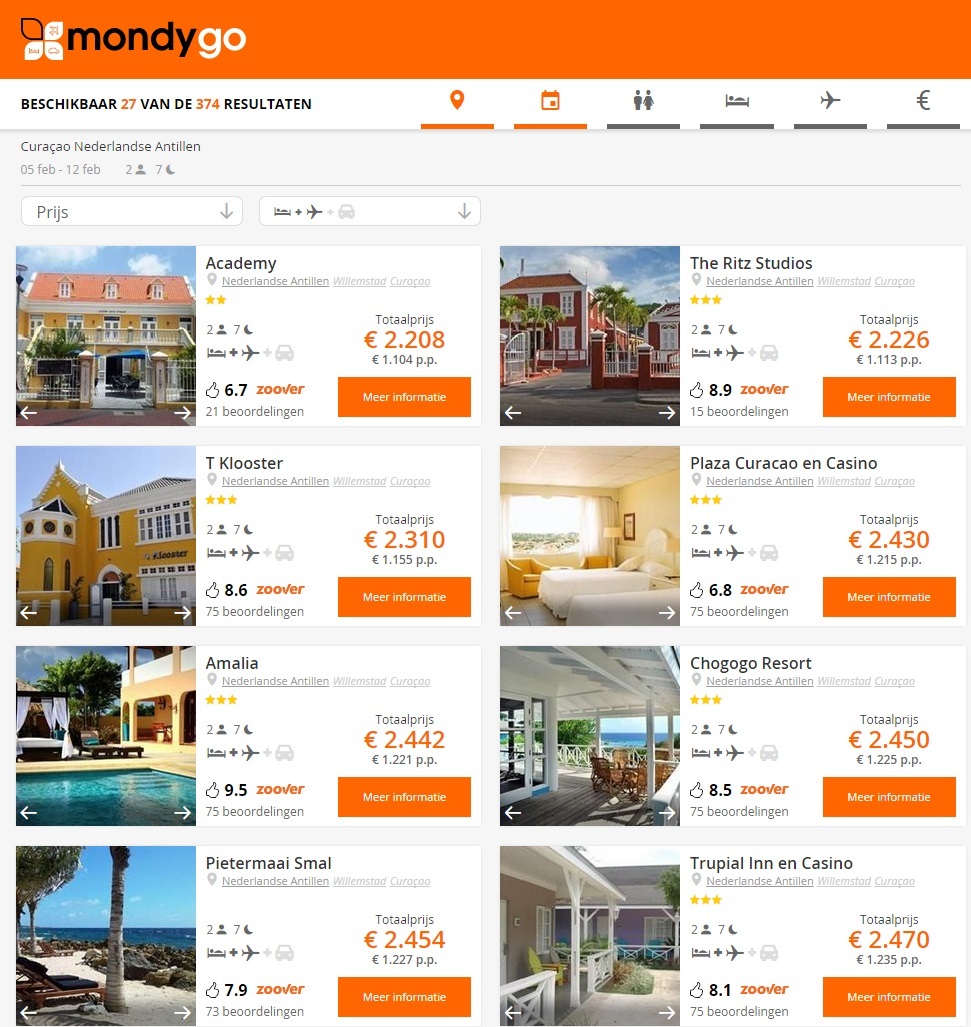Open the euro price filter tab
Image resolution: width=971 pixels, height=1027 pixels.
(x=923, y=103)
